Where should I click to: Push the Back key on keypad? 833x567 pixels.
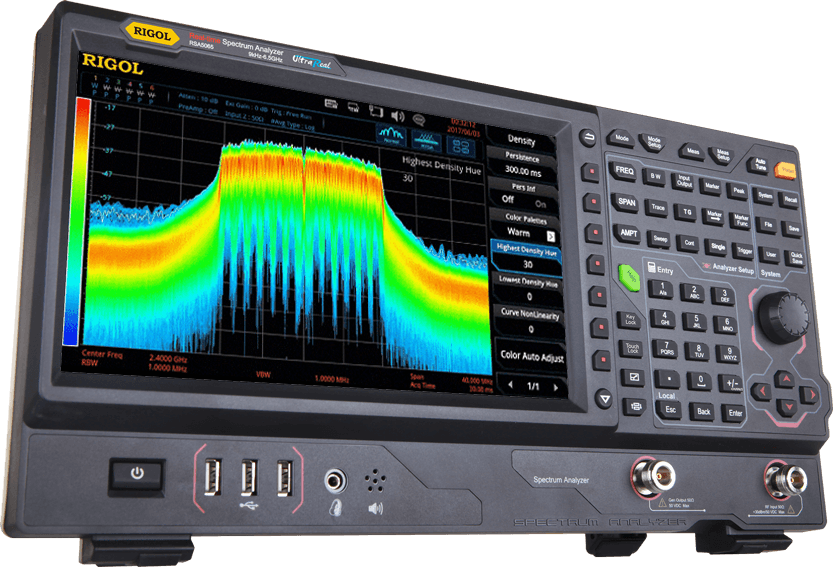pos(703,411)
